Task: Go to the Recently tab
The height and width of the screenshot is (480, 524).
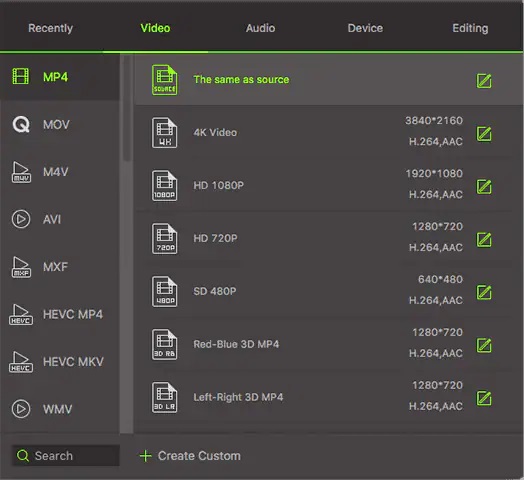Action: point(50,28)
